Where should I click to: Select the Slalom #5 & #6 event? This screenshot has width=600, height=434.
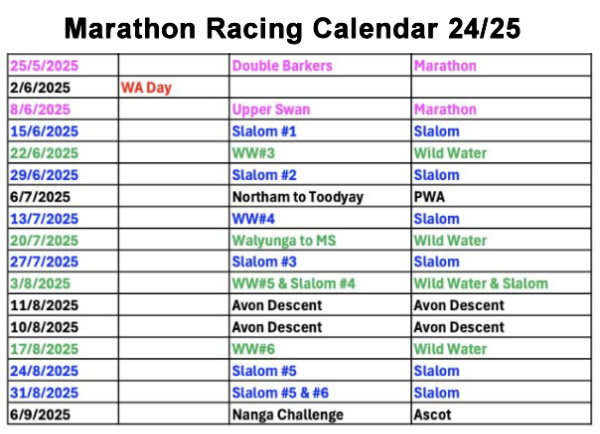(281, 393)
